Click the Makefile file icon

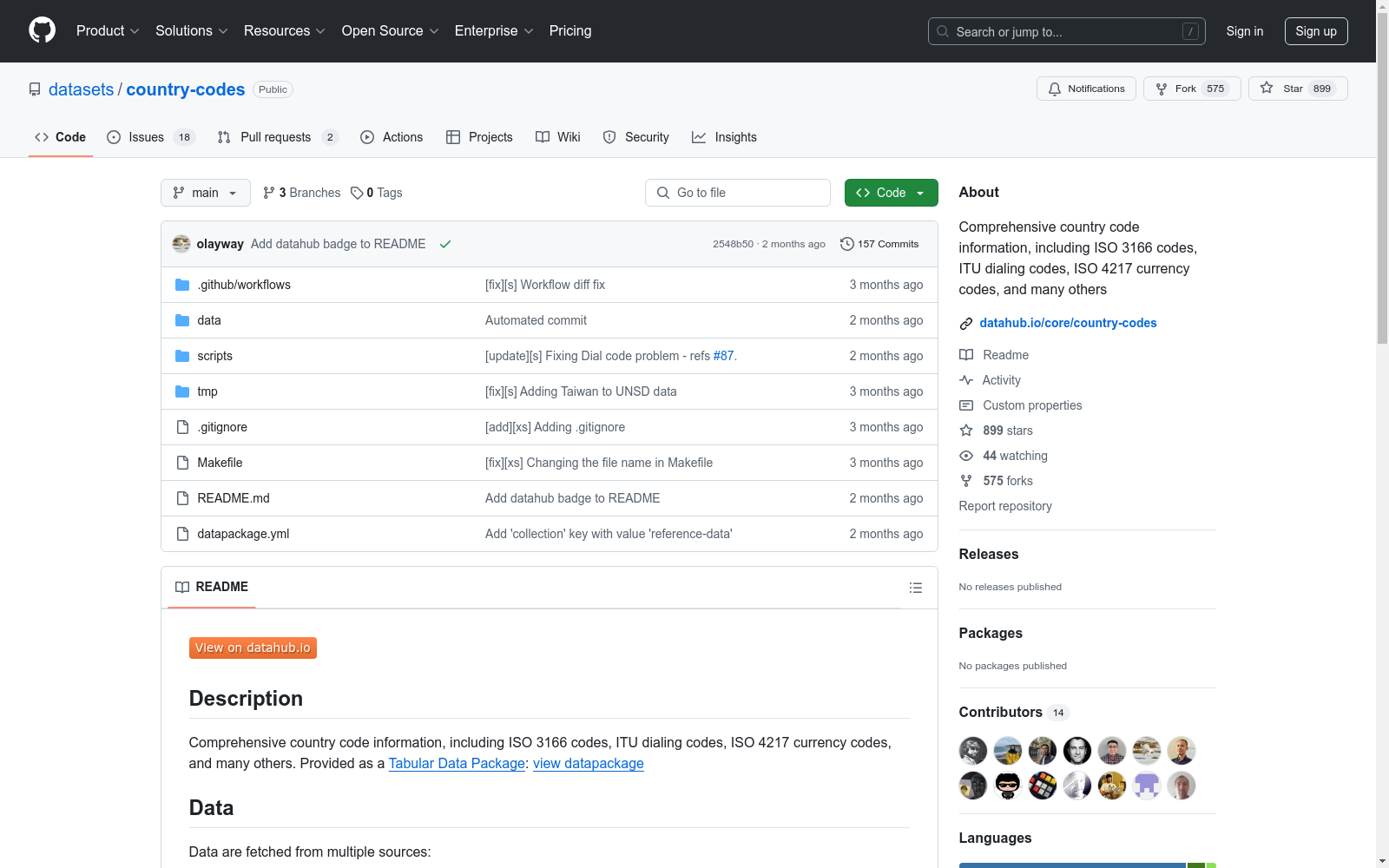point(182,463)
